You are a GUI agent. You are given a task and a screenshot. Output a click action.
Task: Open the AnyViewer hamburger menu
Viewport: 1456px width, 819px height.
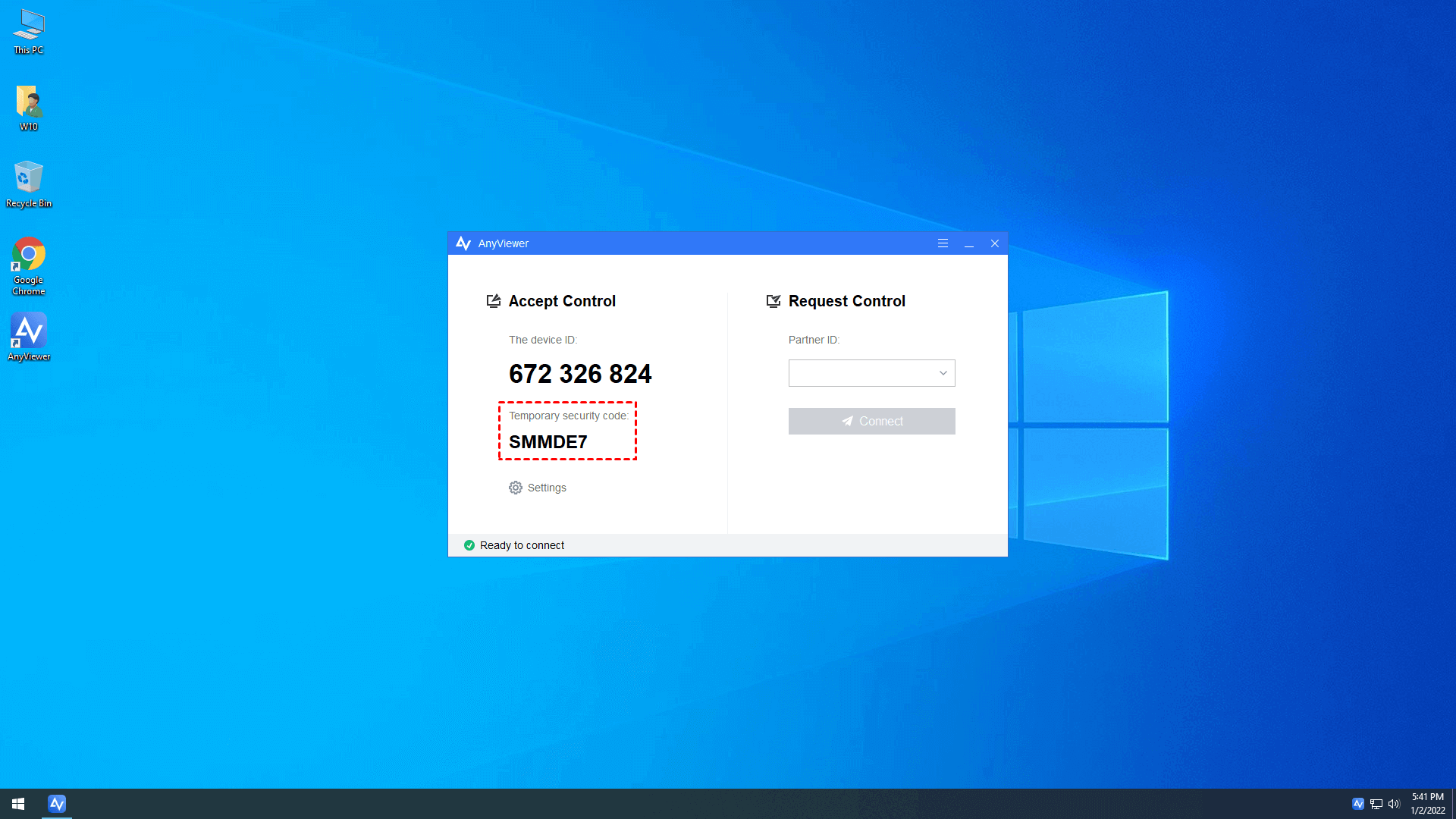pos(943,243)
